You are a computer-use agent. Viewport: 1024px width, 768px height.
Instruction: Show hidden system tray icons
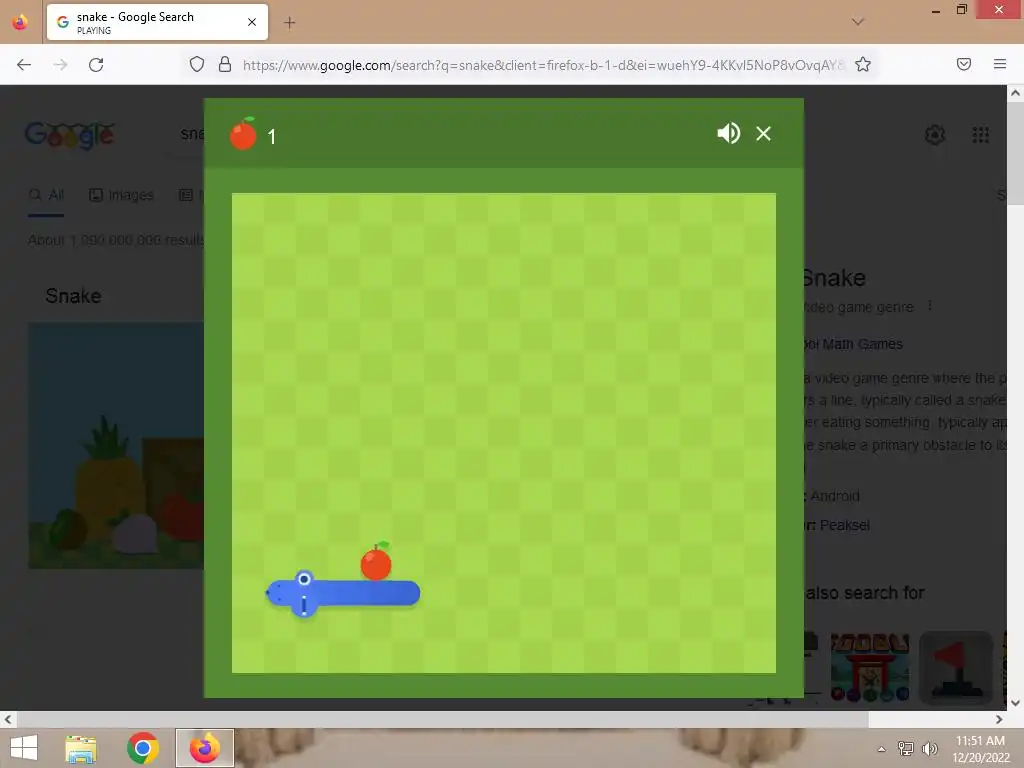point(881,749)
